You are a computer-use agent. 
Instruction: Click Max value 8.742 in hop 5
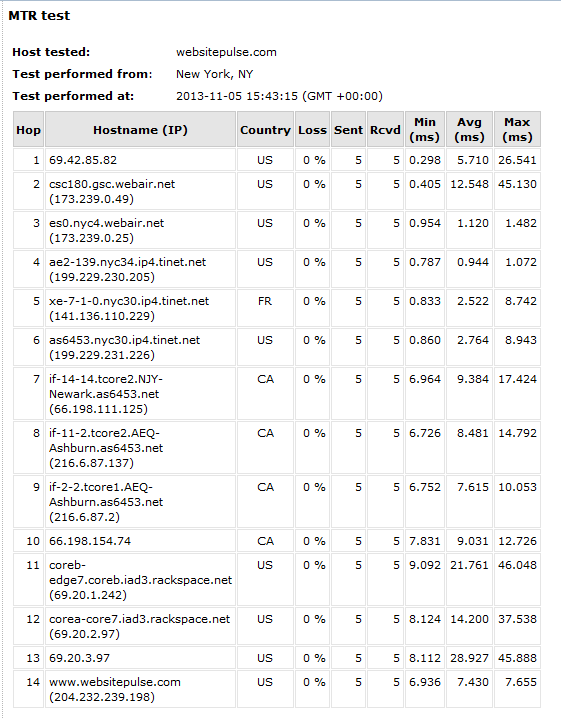(521, 301)
